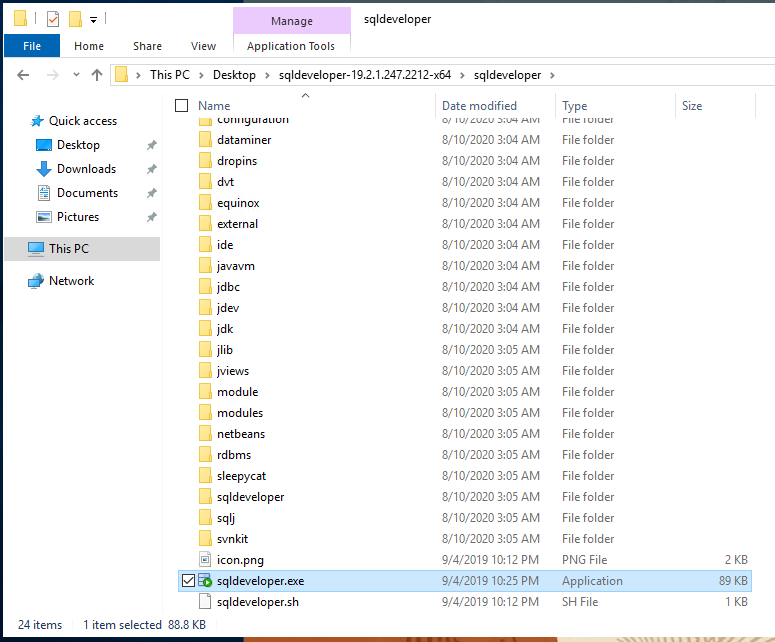Open the Application Tools tab

(x=291, y=46)
